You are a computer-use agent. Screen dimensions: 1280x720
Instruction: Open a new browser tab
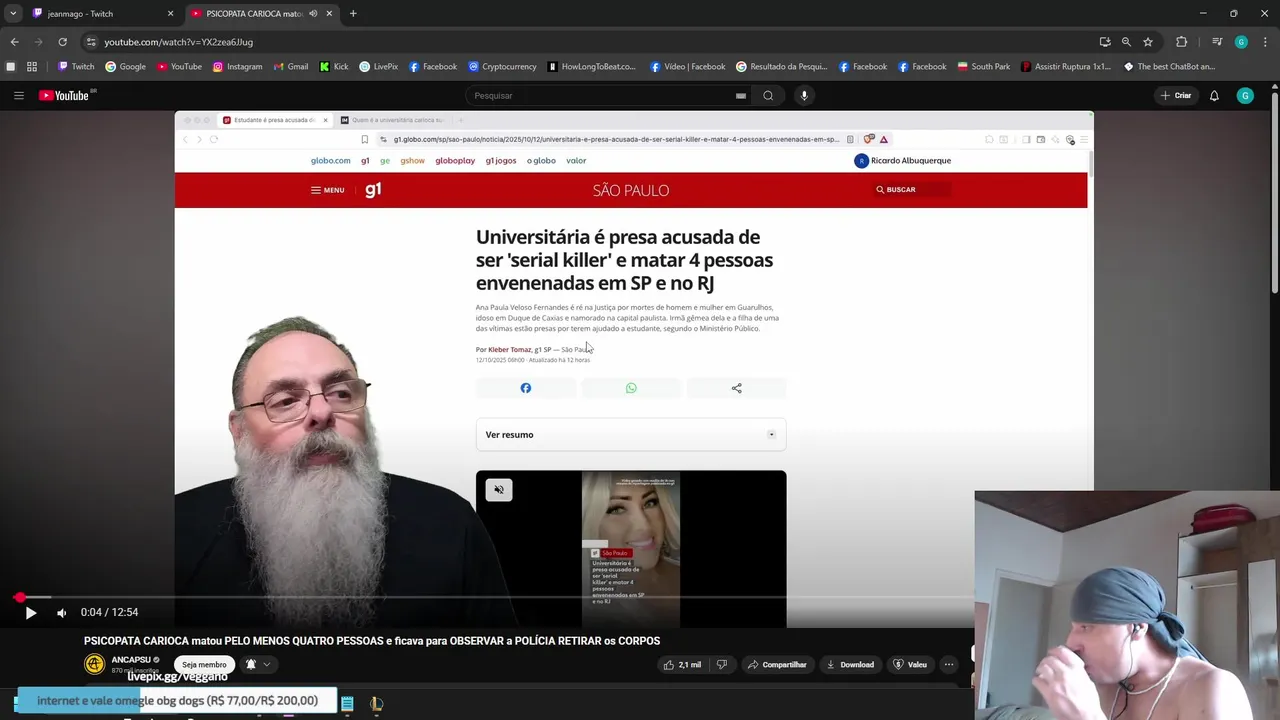point(353,14)
